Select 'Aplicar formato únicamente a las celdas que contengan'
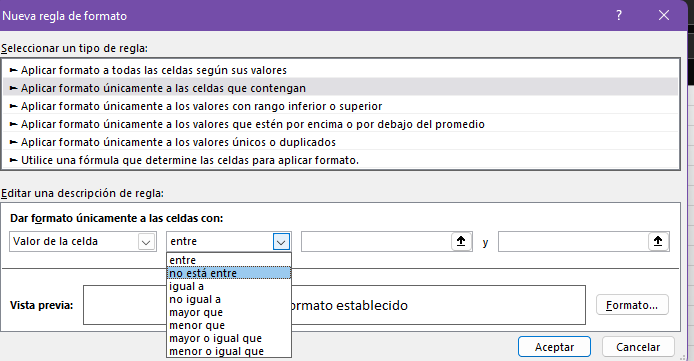 [340, 88]
